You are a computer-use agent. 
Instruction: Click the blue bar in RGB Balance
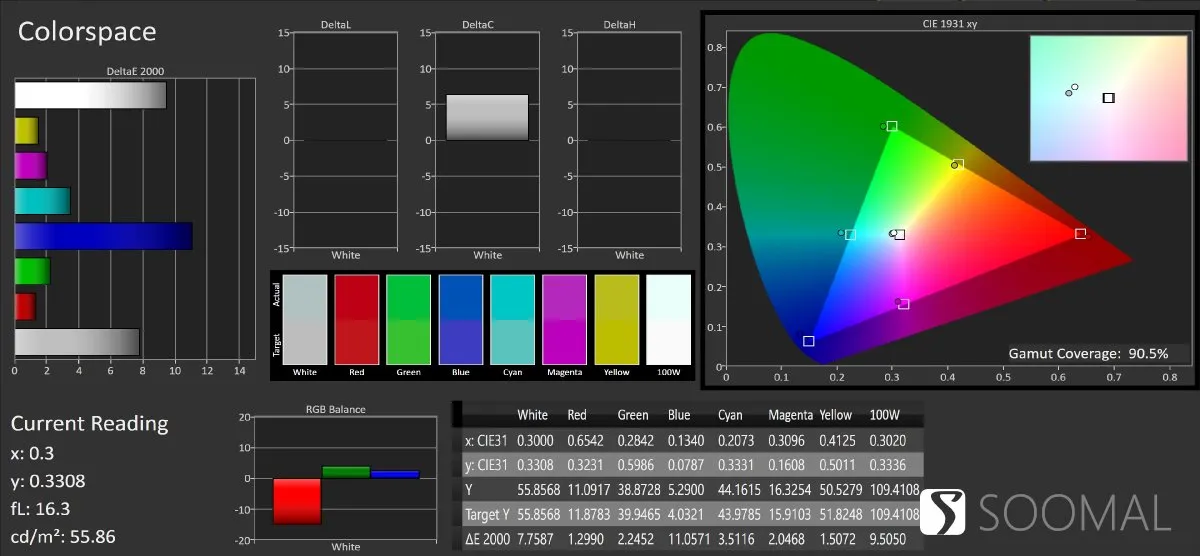pyautogui.click(x=394, y=474)
